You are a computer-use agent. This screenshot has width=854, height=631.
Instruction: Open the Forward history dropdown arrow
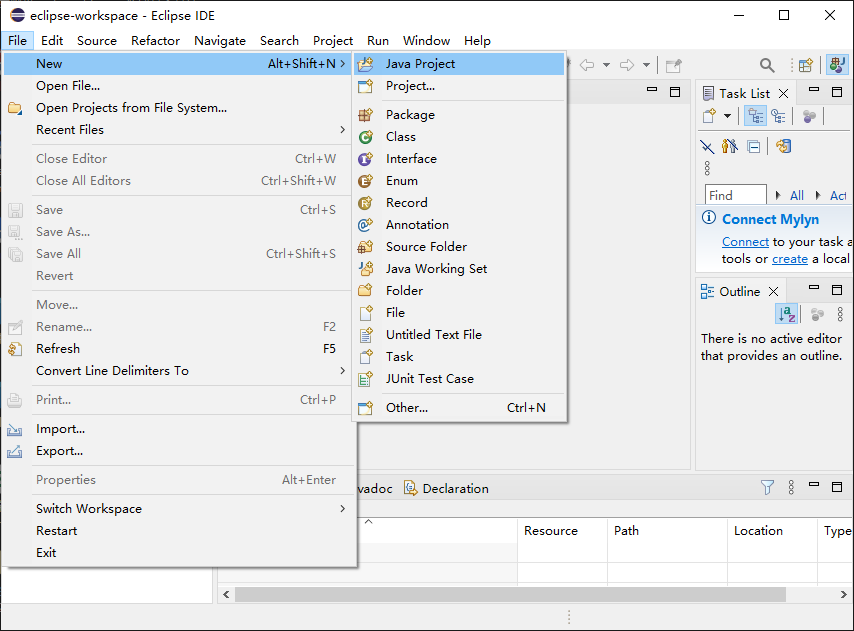(646, 65)
